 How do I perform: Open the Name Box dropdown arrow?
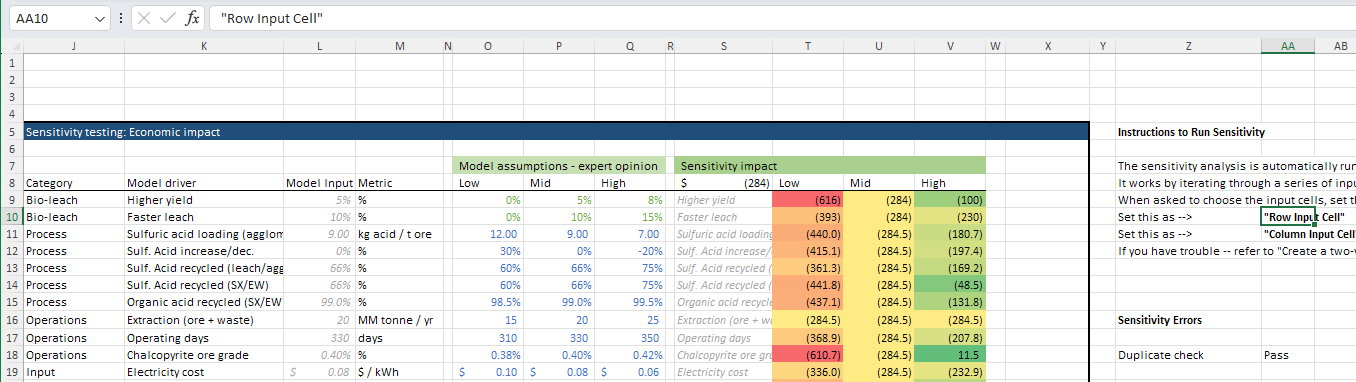point(98,18)
